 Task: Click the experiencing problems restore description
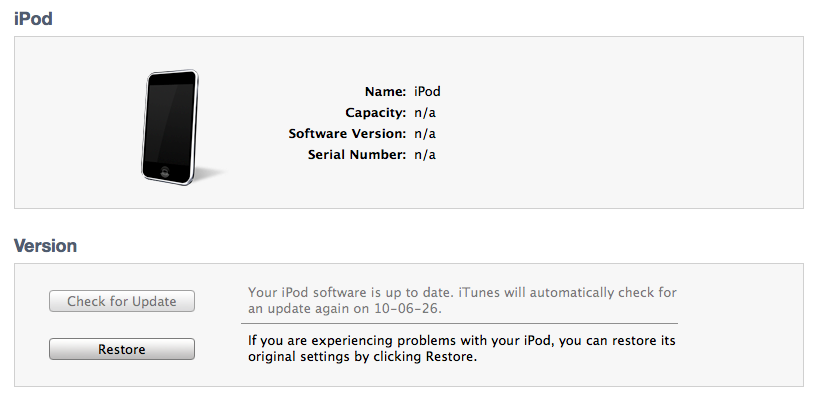coord(462,349)
